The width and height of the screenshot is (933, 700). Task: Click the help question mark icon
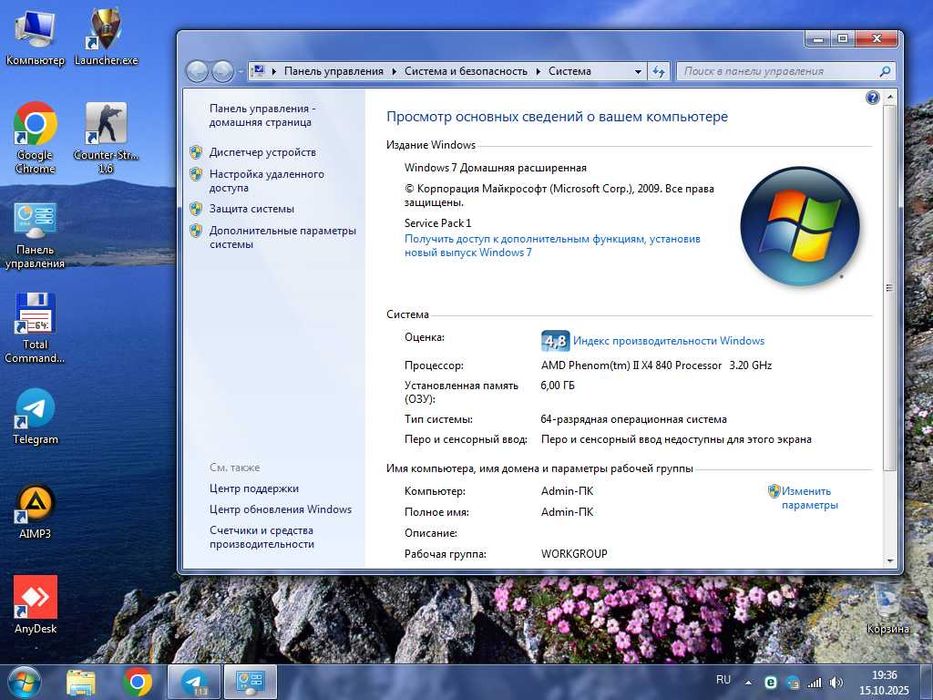tap(872, 98)
